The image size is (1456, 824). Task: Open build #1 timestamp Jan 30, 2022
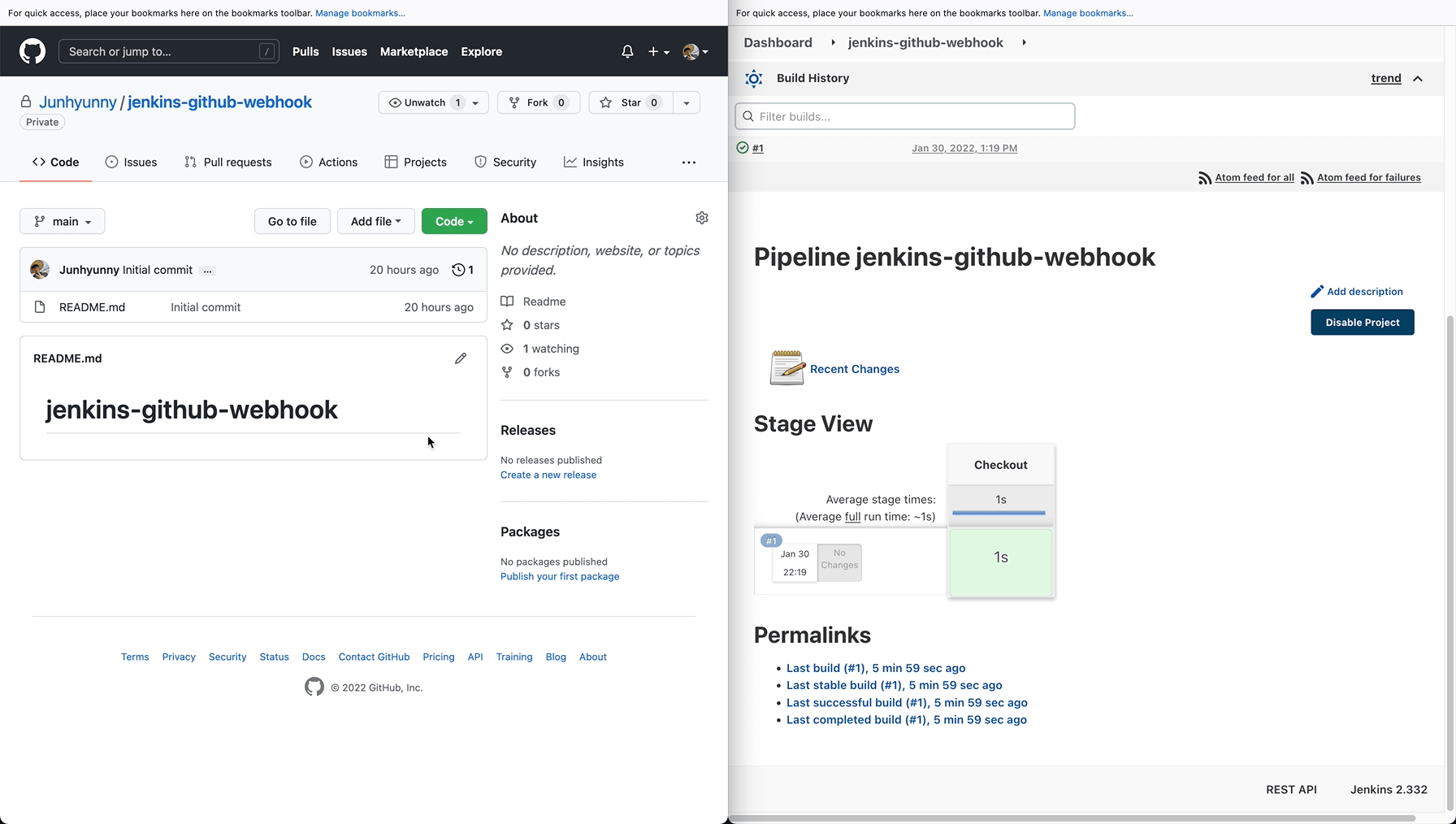964,148
